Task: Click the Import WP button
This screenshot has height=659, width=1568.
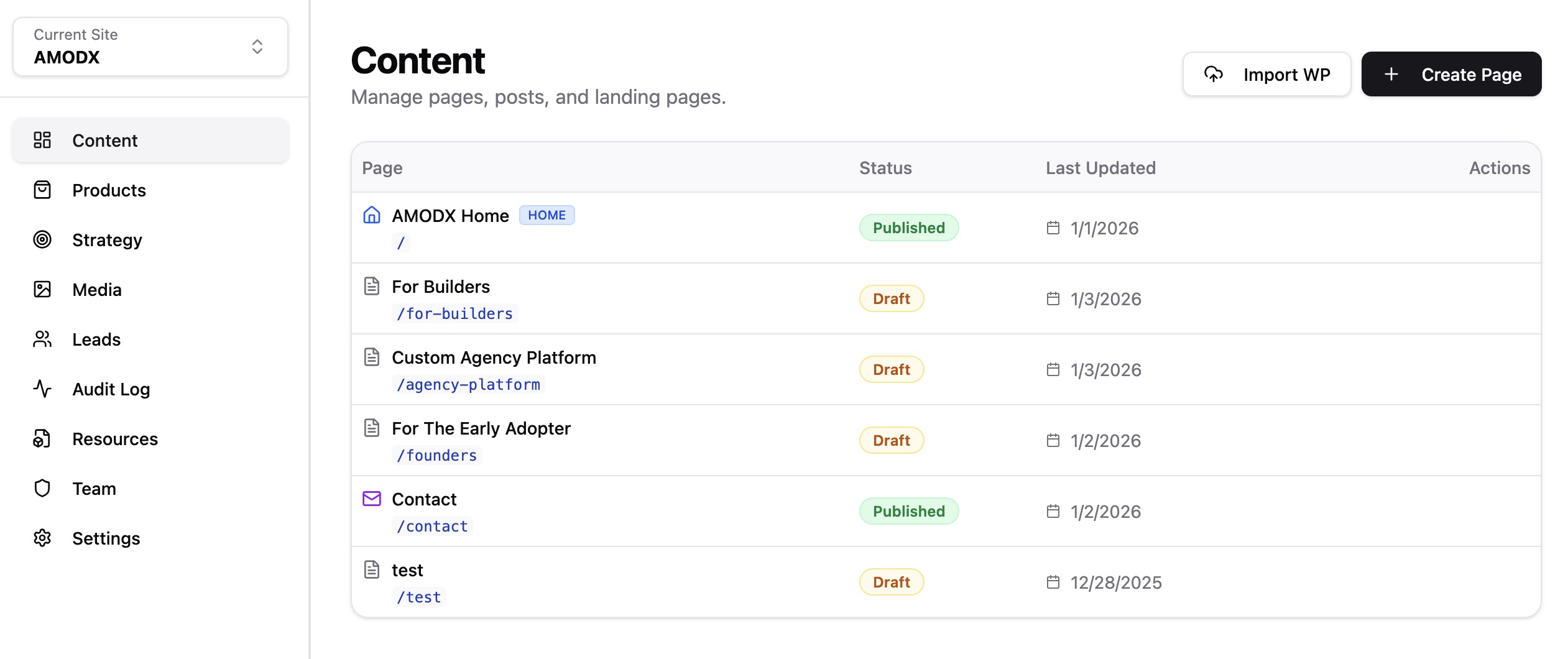Action: (1266, 74)
